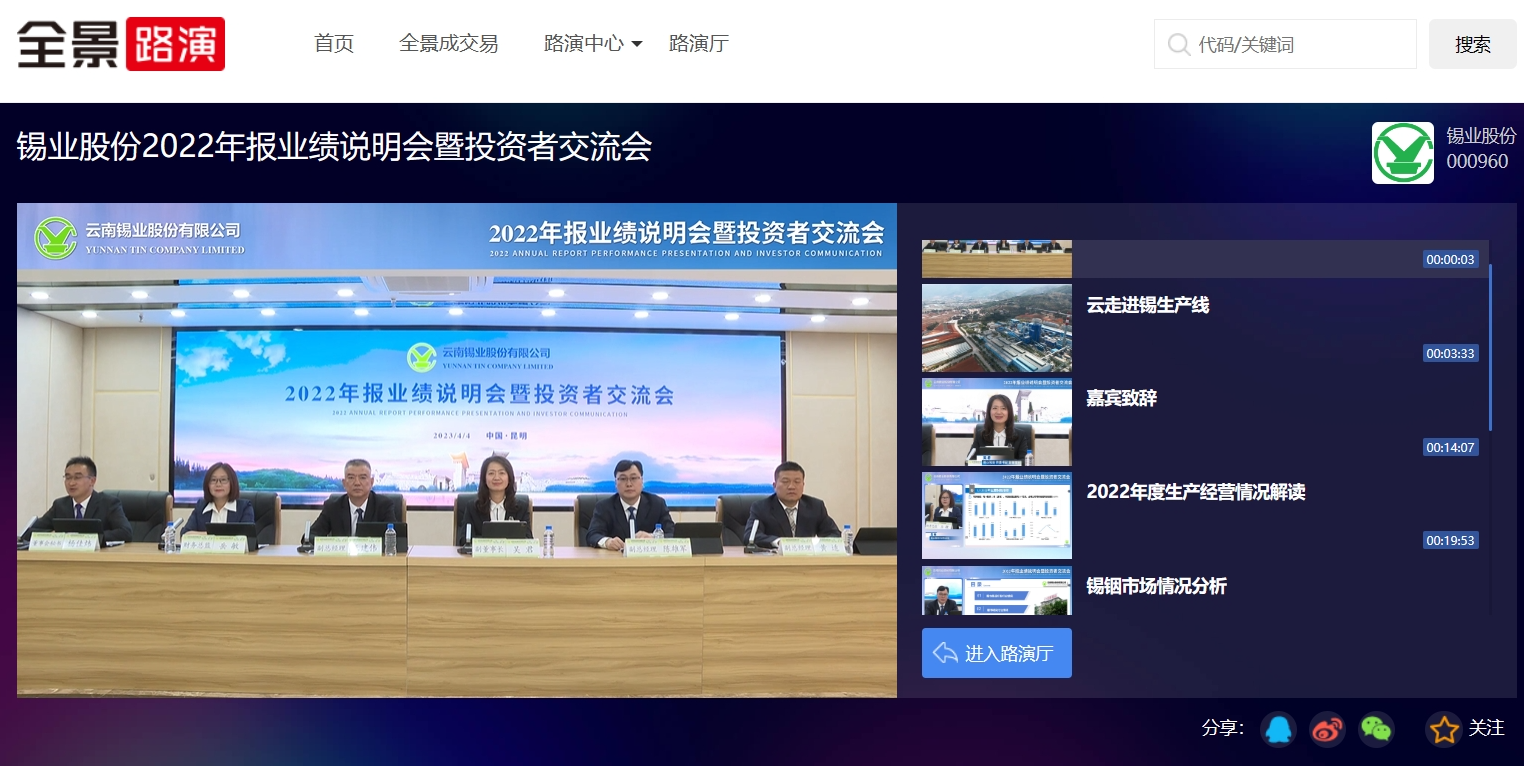1524x766 pixels.
Task: Open the 嘉宾致辞 chapter thumbnail
Action: point(996,422)
